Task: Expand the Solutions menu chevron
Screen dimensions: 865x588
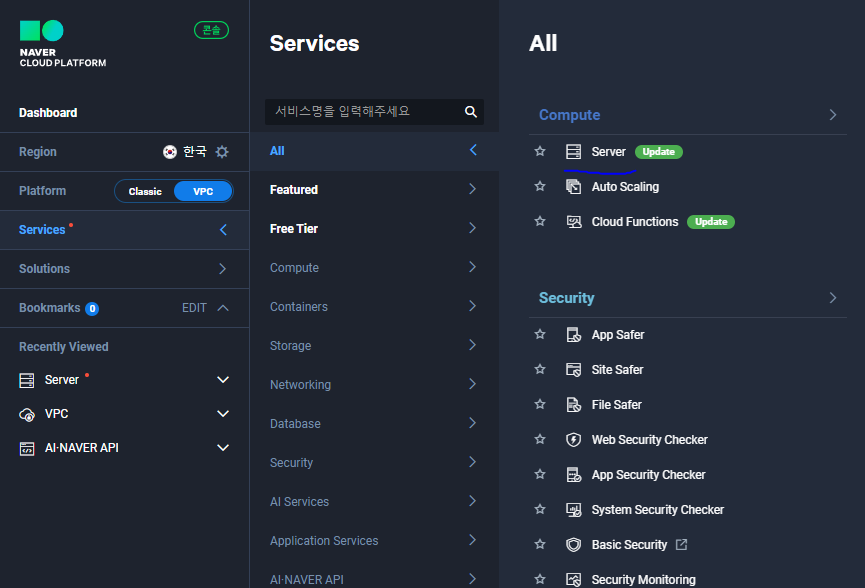Action: [x=222, y=269]
